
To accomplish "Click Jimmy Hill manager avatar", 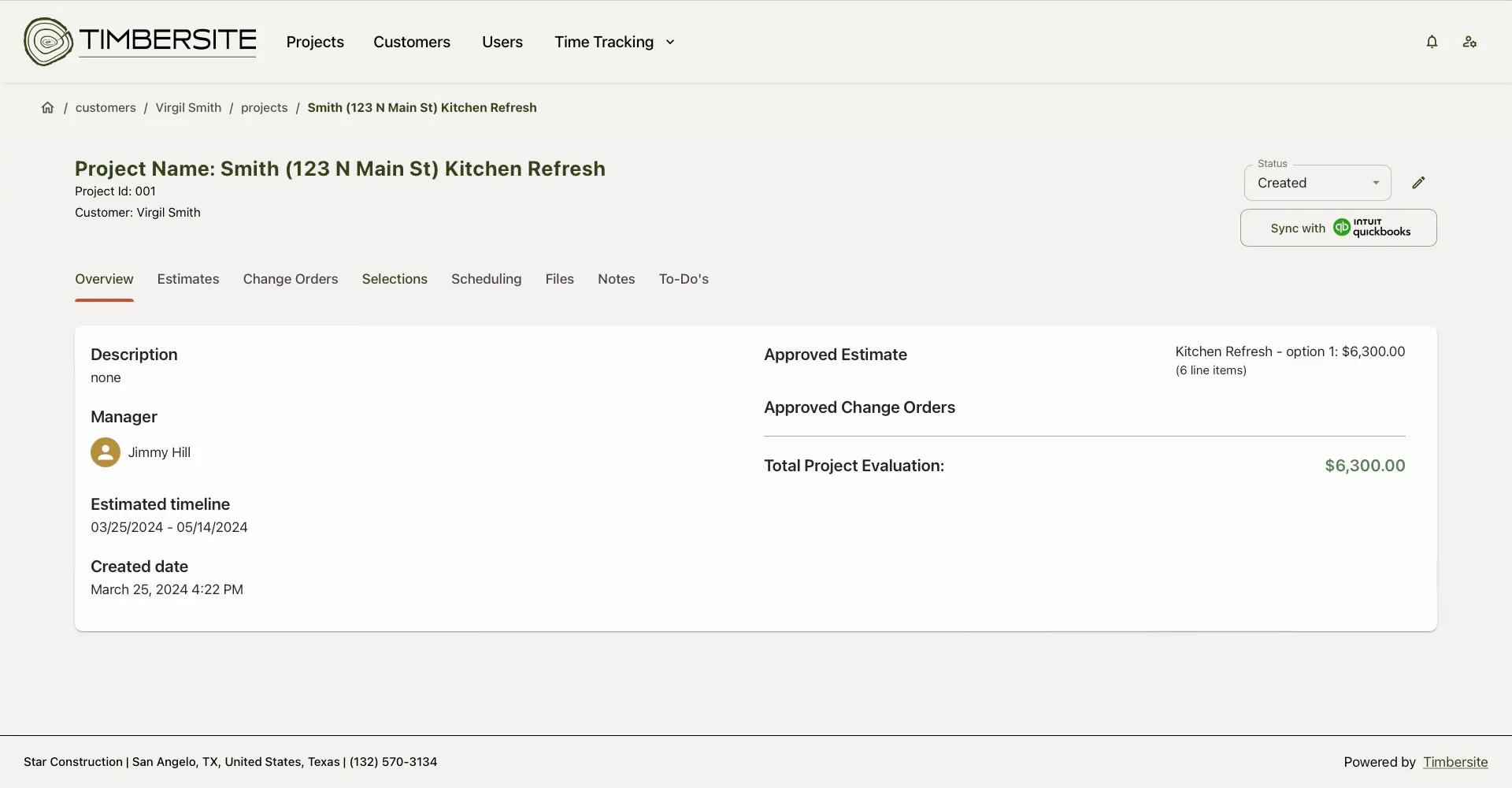I will click(106, 452).
